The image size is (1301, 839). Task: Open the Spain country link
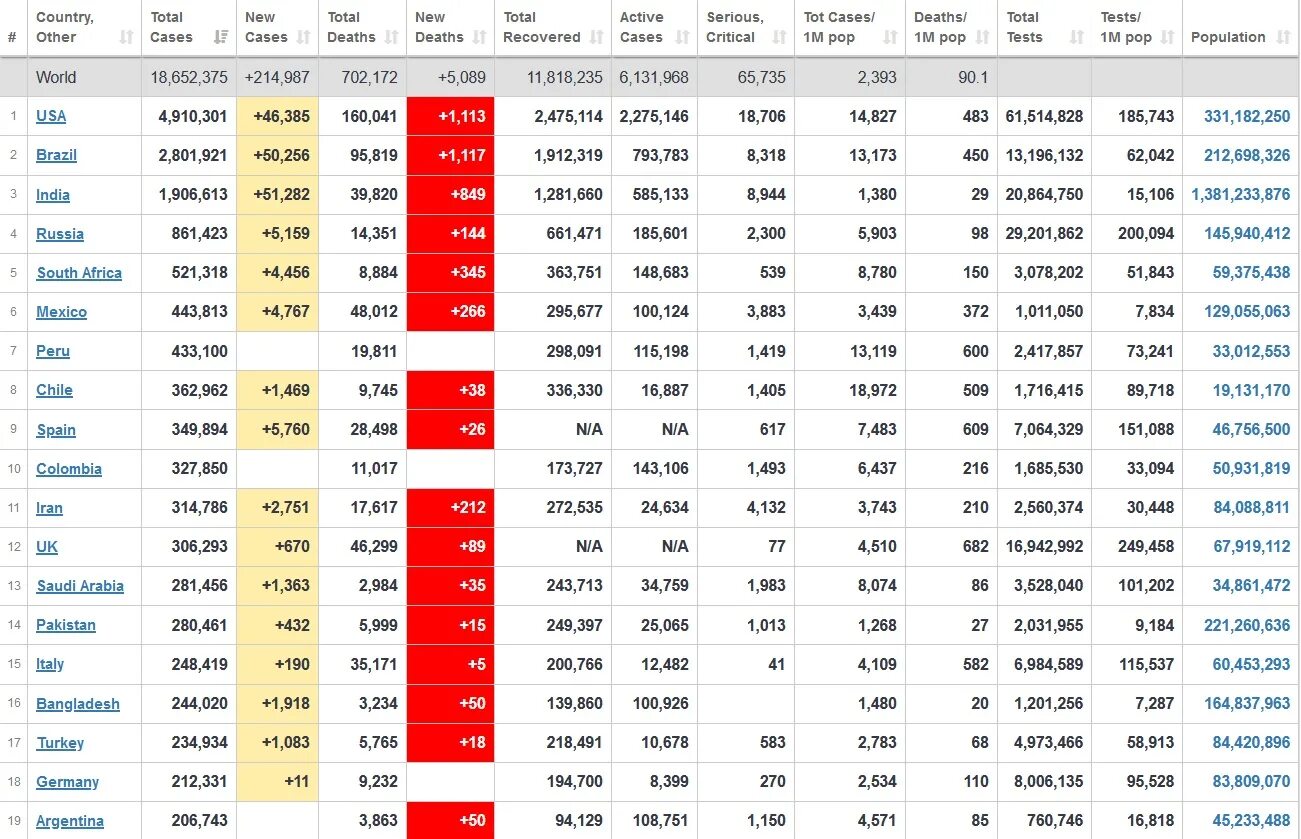[x=56, y=430]
